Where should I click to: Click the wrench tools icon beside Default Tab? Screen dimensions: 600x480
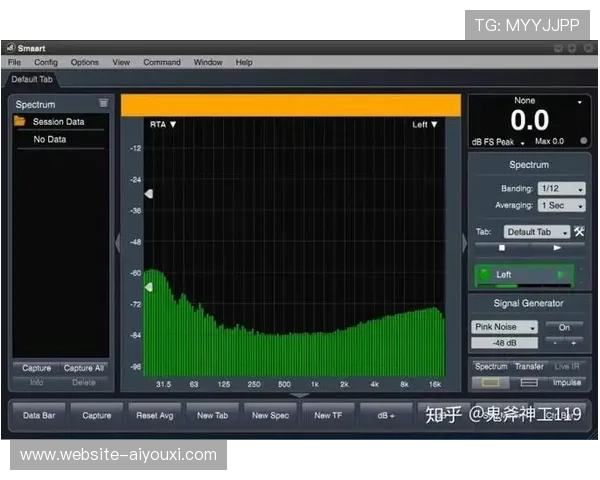click(x=579, y=232)
